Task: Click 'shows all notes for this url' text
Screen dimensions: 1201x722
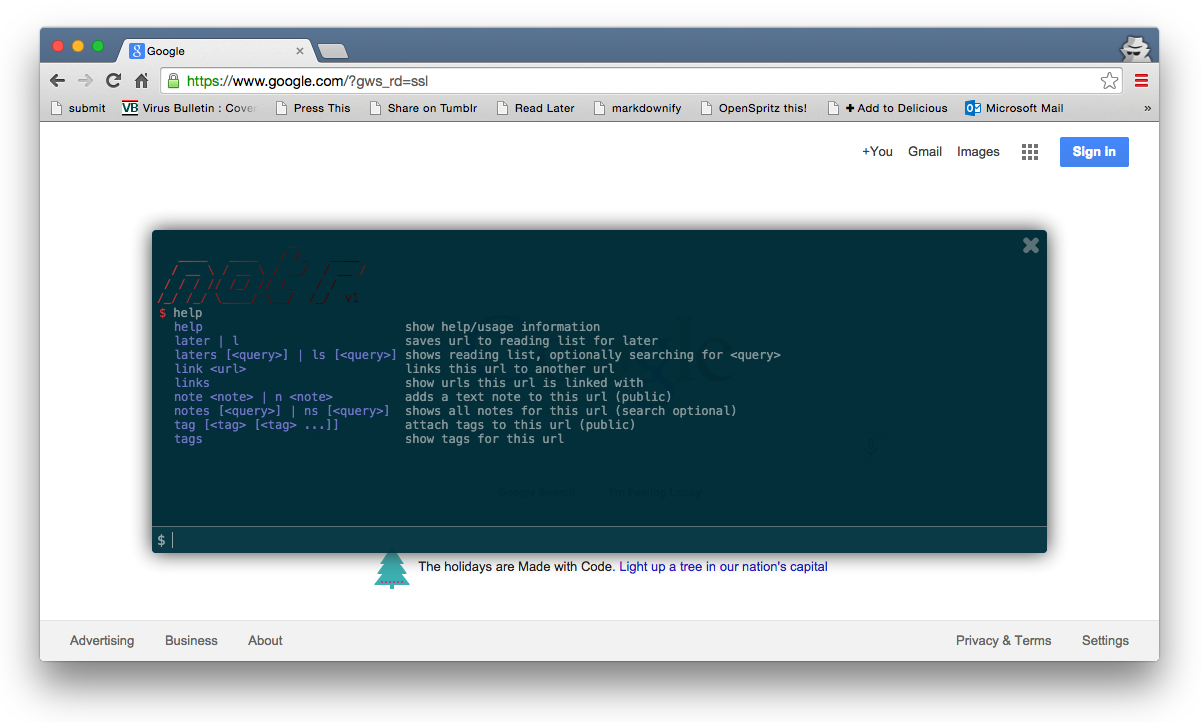Action: click(571, 411)
